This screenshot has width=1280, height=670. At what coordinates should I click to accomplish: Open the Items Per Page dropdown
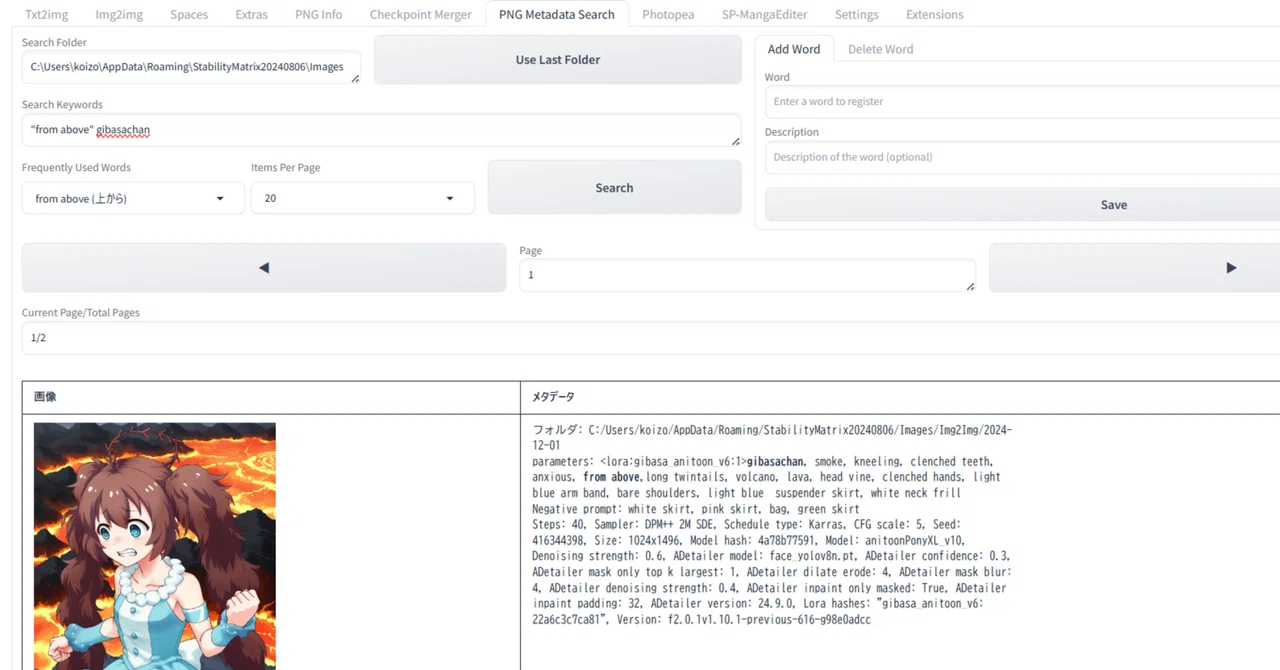(362, 198)
